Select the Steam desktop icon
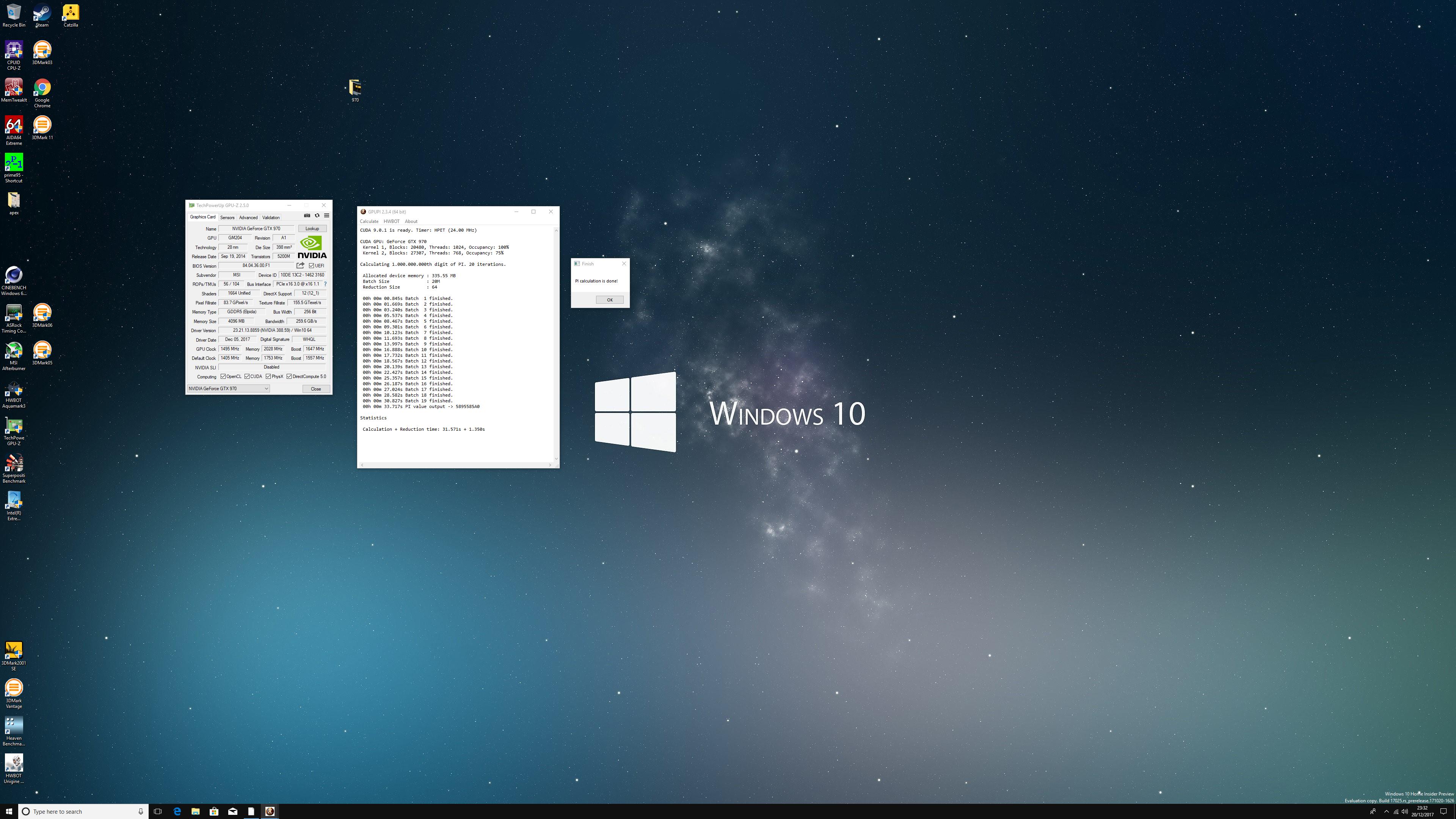 (42, 15)
